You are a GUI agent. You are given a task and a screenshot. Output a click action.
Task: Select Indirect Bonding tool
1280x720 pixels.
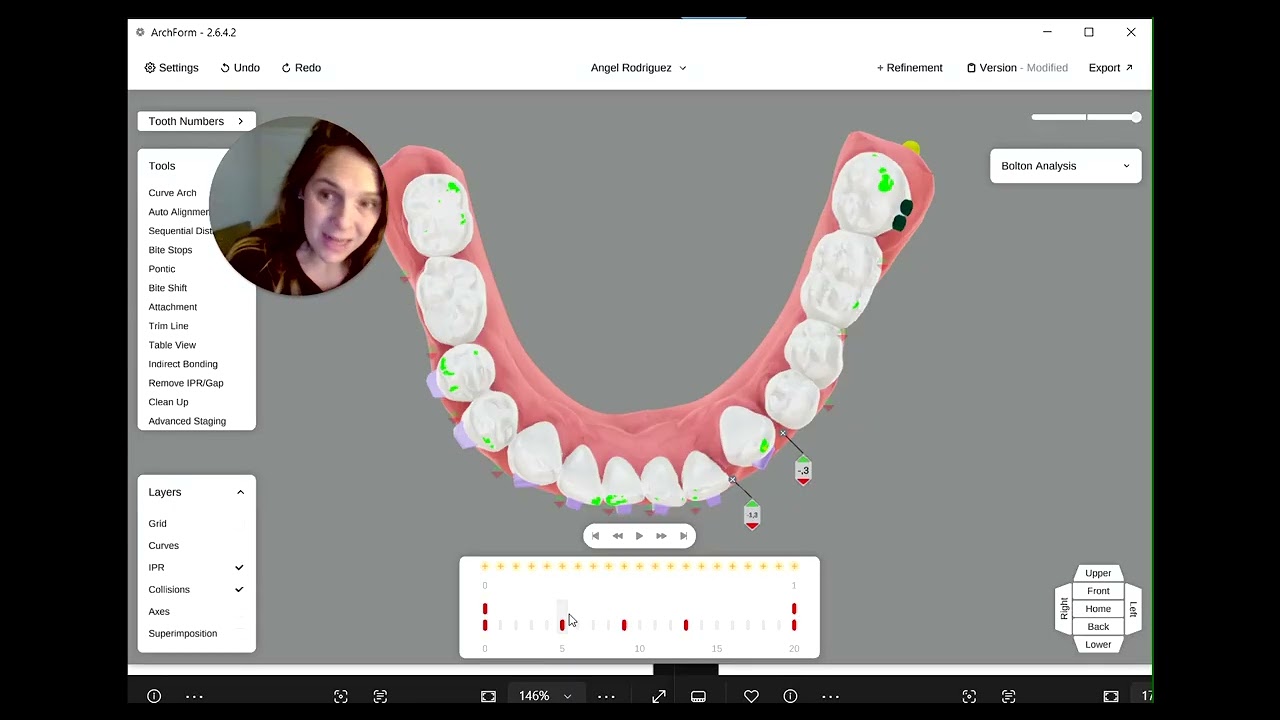click(x=183, y=364)
